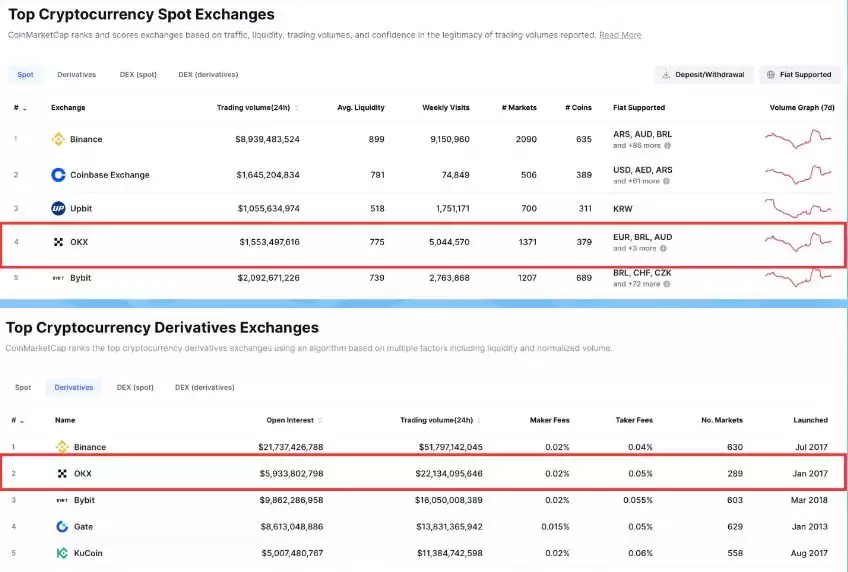Image resolution: width=848 pixels, height=572 pixels.
Task: Click the Upbit logo icon
Action: 58,208
